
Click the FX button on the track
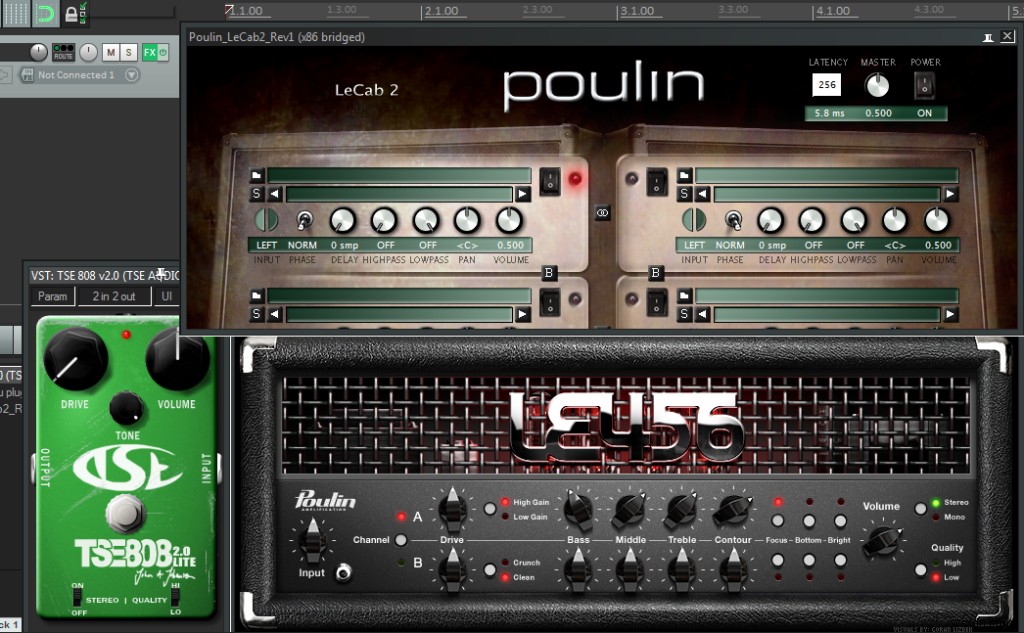(149, 52)
